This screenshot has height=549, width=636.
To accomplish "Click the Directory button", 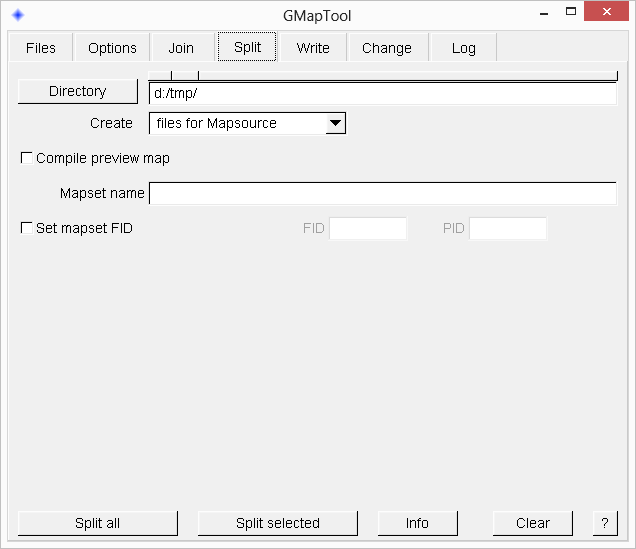I will click(78, 91).
